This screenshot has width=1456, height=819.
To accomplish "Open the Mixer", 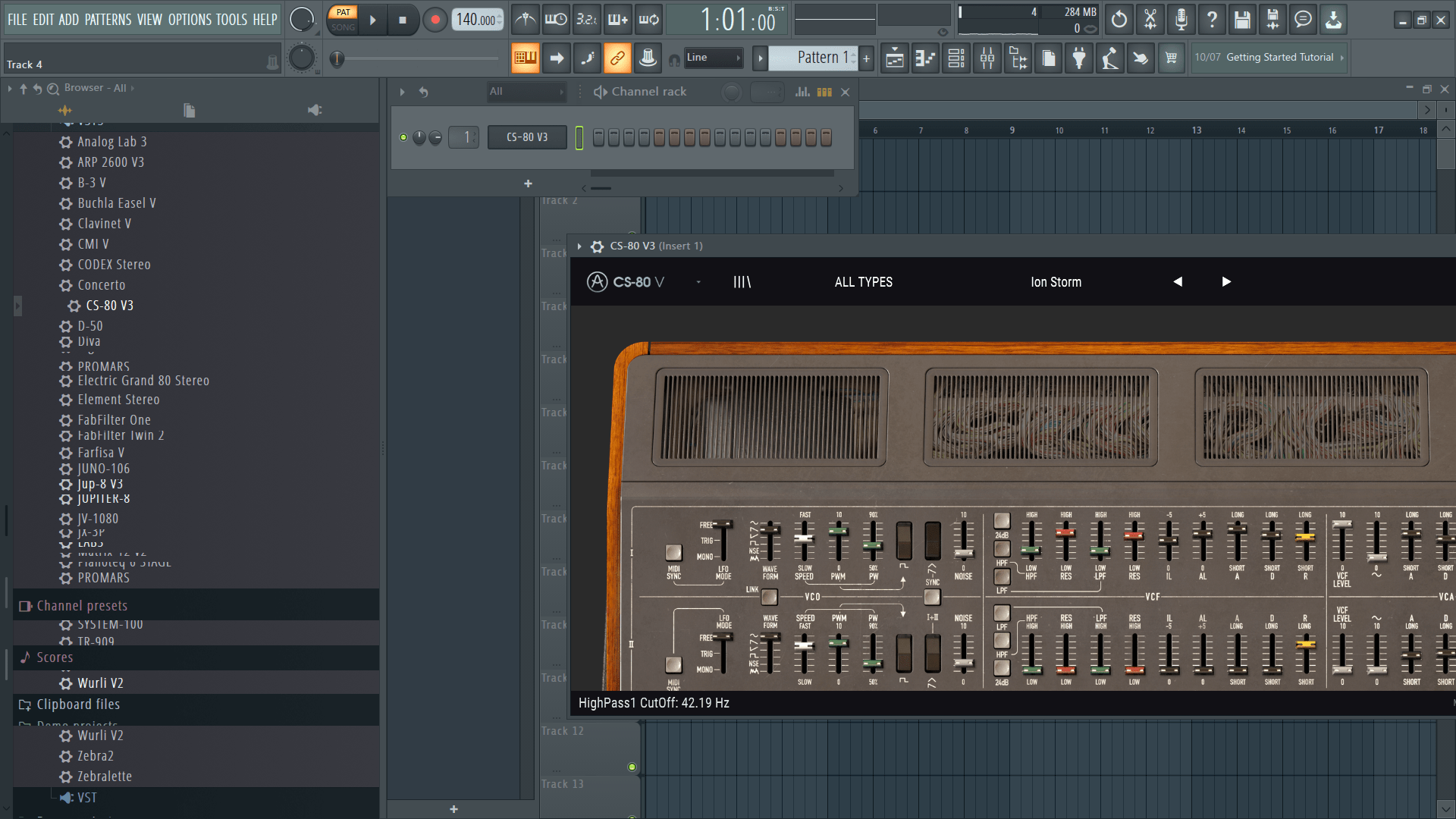I will pos(987,58).
